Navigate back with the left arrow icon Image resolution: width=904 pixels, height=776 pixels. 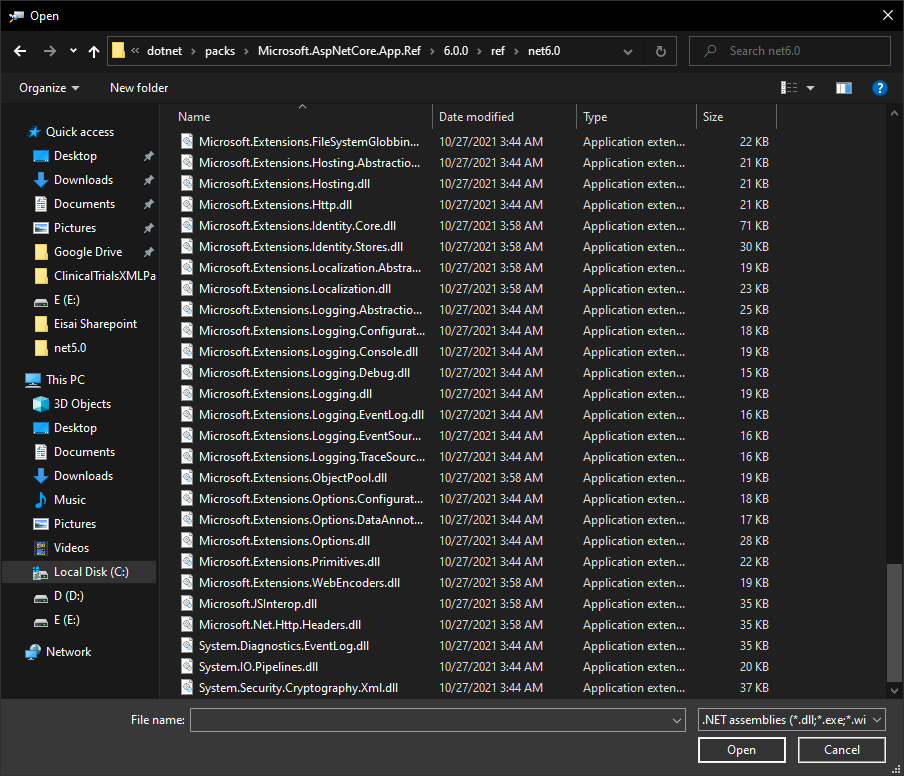[x=21, y=50]
